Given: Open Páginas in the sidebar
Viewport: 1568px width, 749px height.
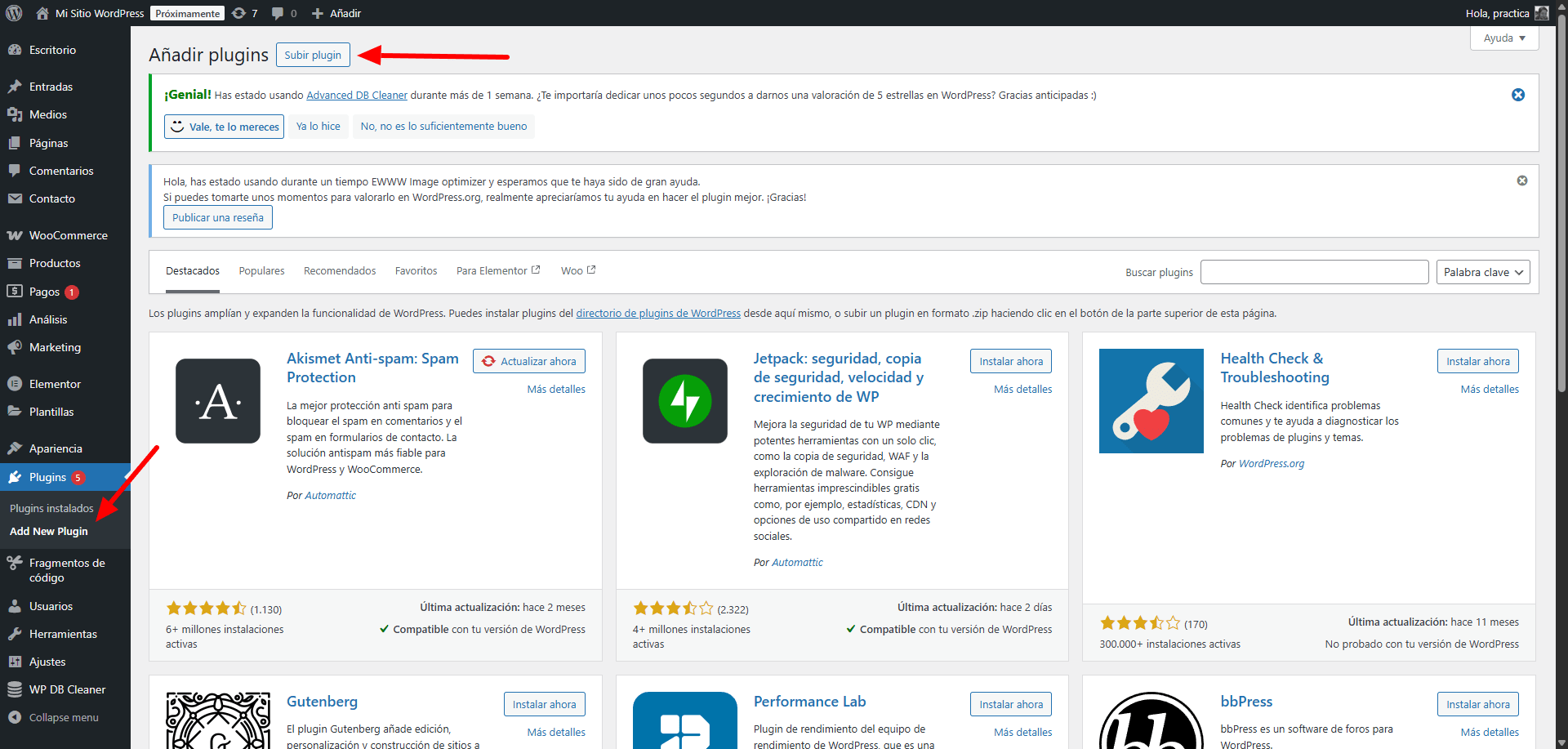Looking at the screenshot, I should [65, 143].
